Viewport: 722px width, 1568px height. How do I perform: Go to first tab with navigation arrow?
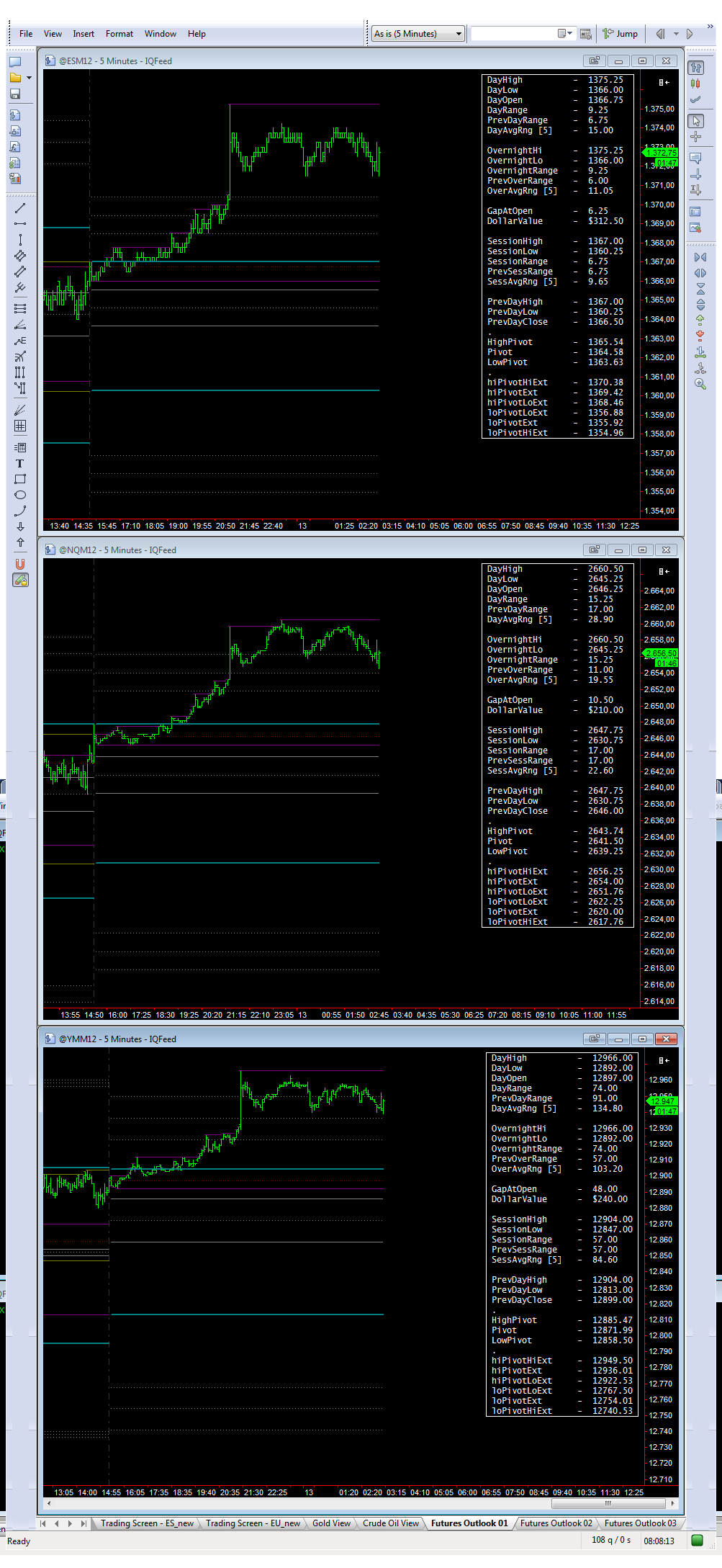tap(43, 1523)
